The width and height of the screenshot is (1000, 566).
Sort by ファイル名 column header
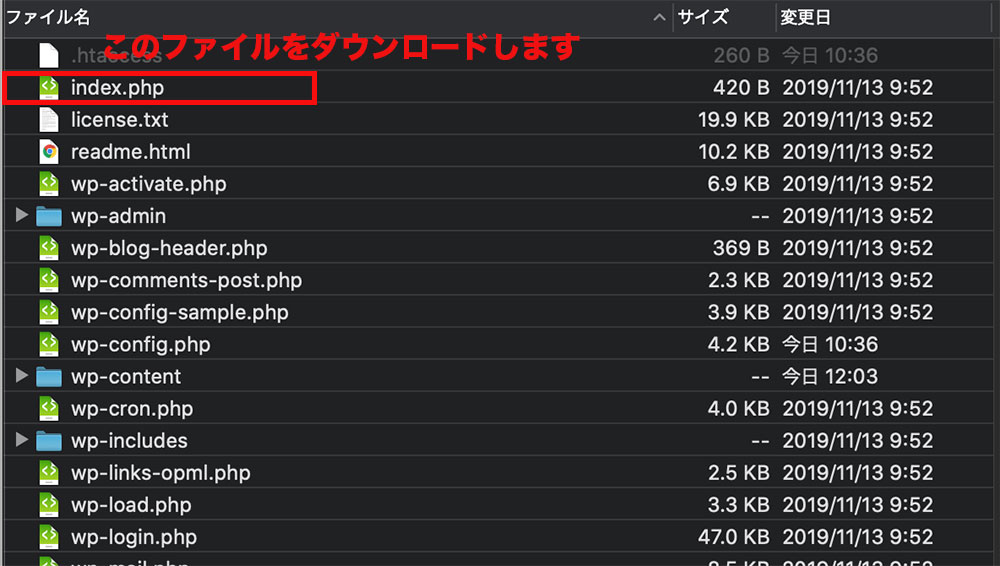pos(48,17)
